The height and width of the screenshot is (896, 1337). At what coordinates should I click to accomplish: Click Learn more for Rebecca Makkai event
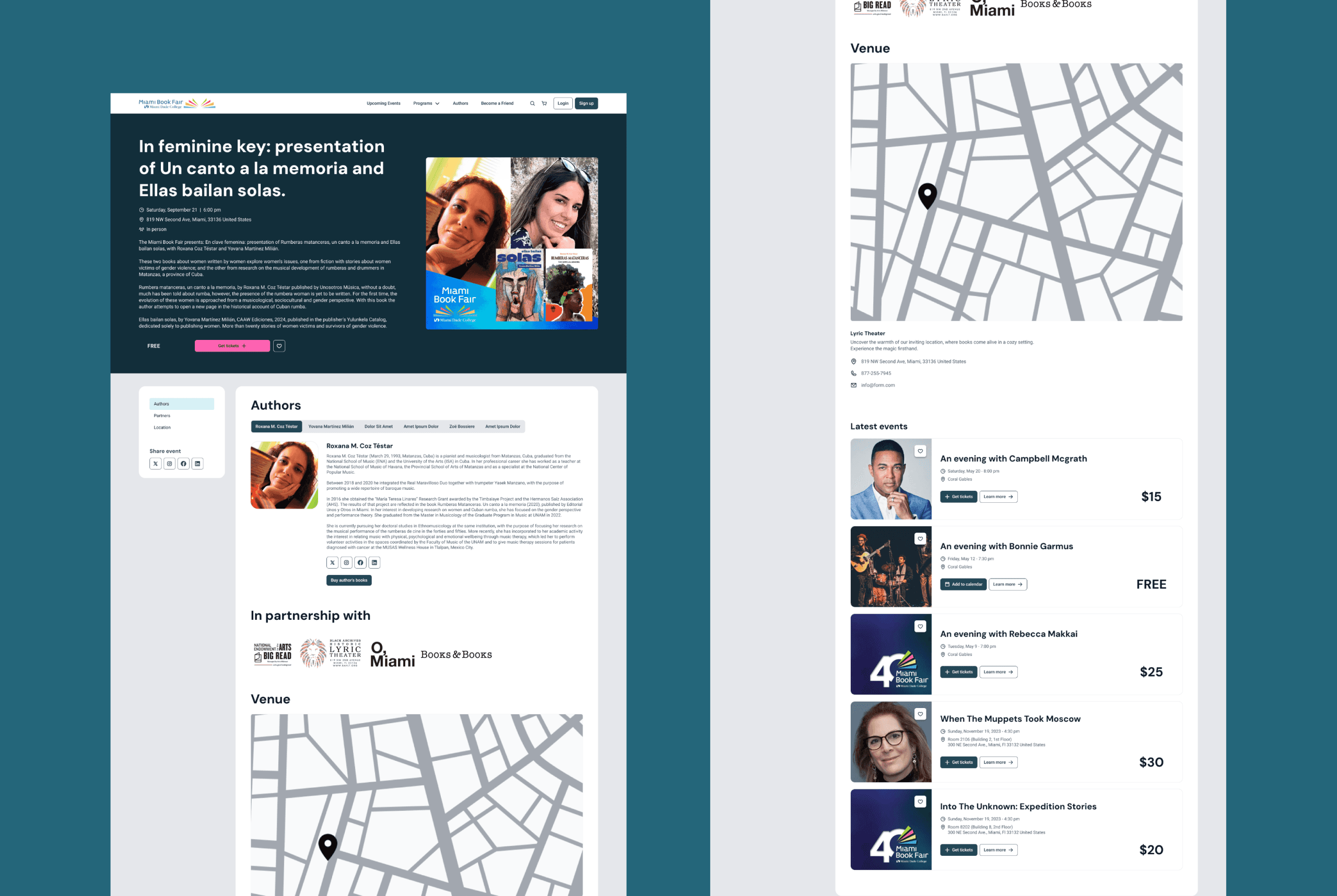998,672
